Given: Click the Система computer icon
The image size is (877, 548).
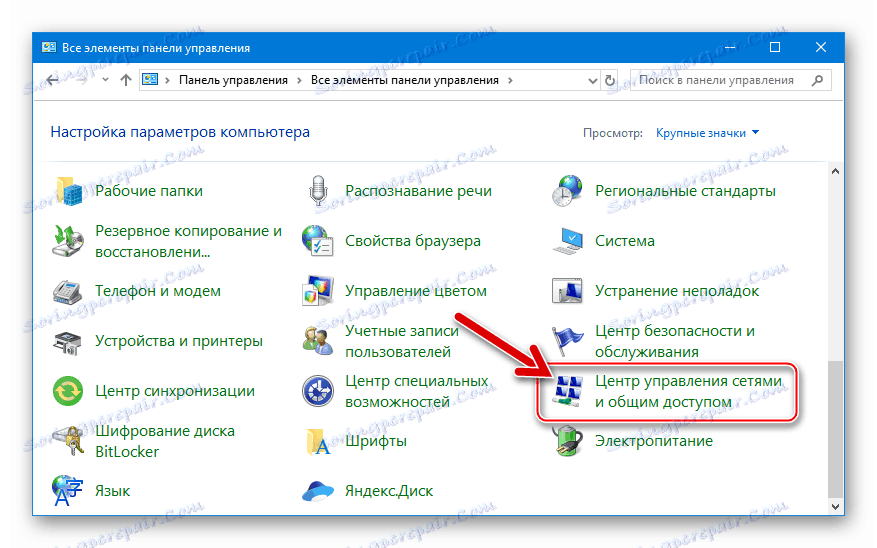Looking at the screenshot, I should pos(568,241).
